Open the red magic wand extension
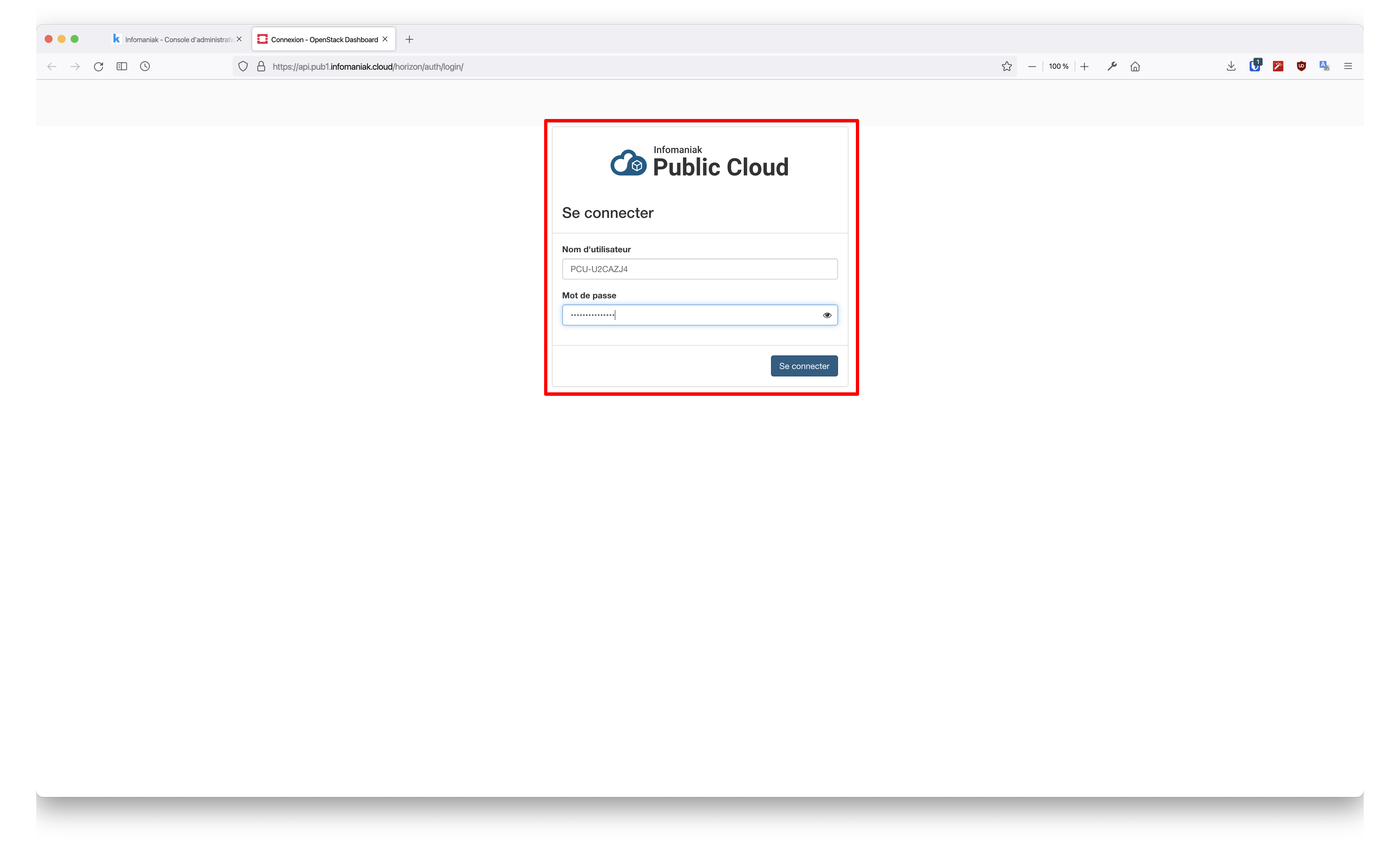1400x845 pixels. (1278, 66)
